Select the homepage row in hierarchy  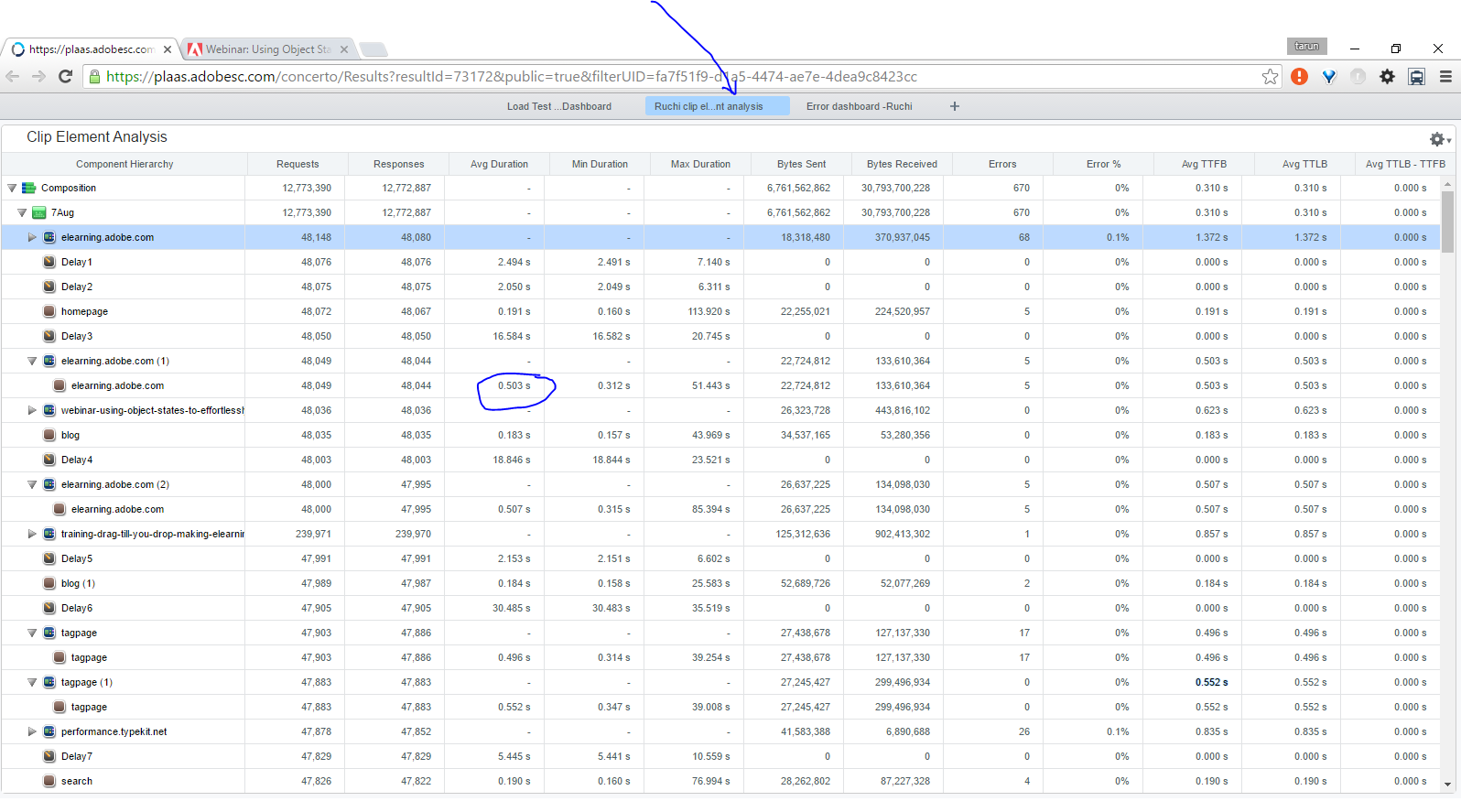pos(84,312)
